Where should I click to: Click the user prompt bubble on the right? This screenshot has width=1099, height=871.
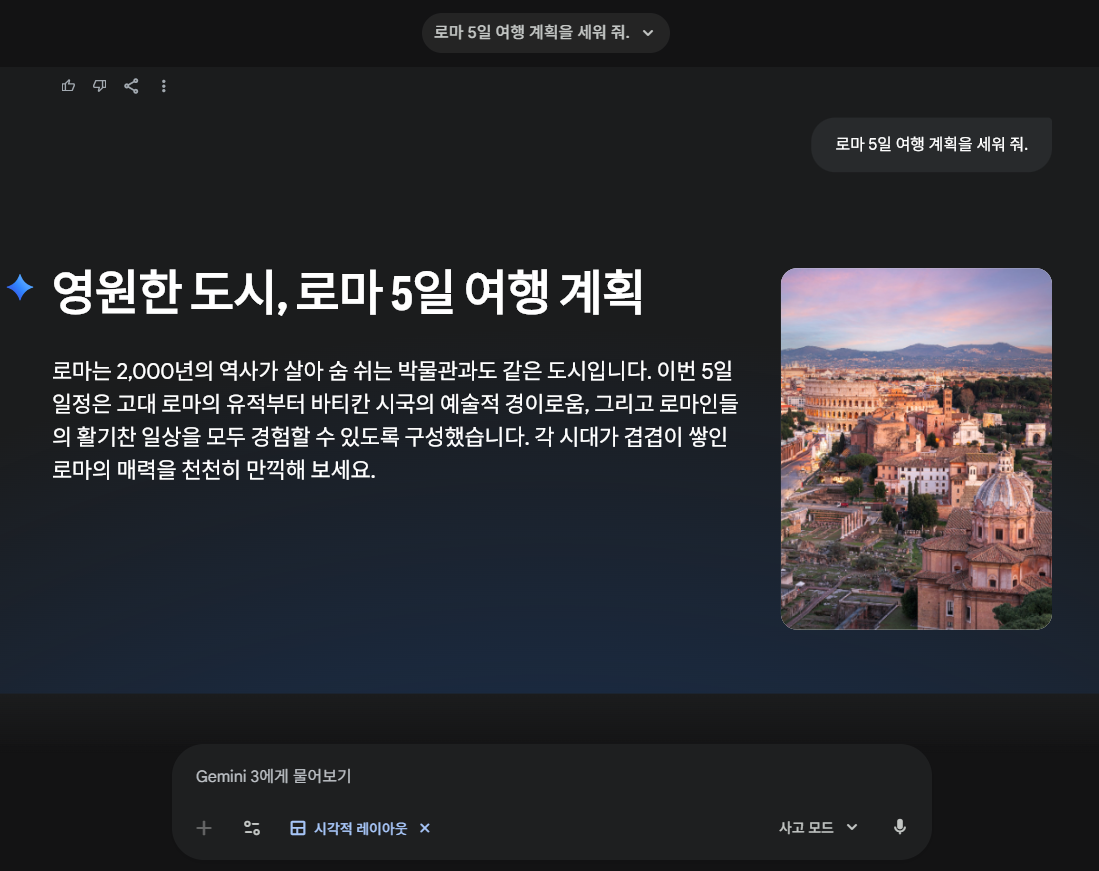tap(930, 144)
